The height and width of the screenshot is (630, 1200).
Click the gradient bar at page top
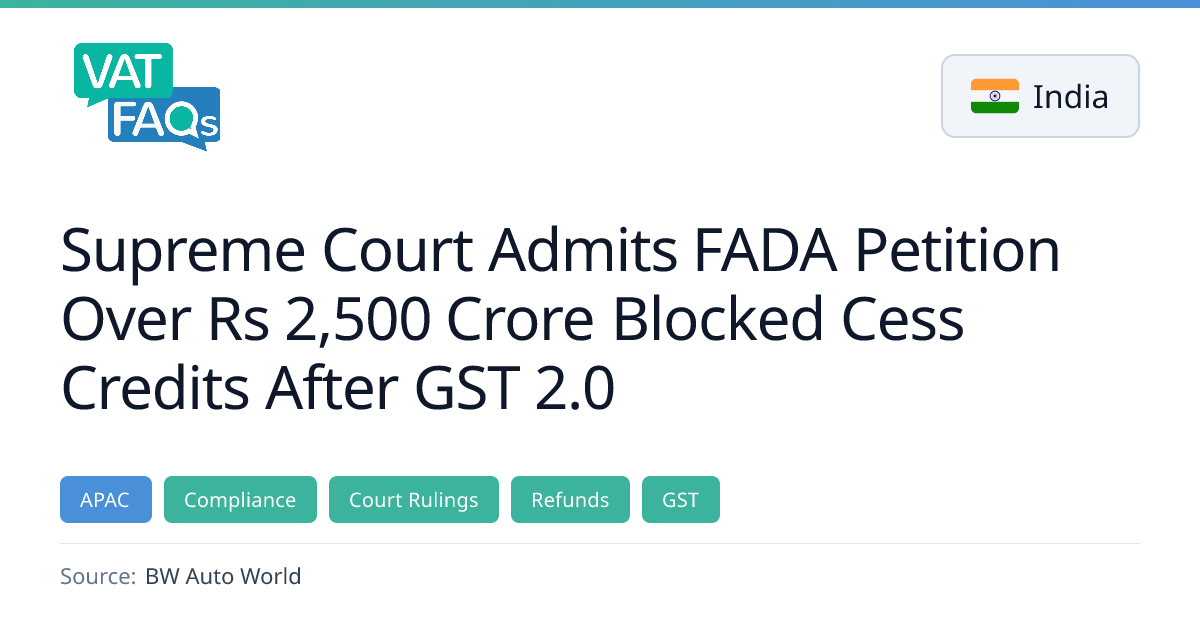tap(600, 4)
